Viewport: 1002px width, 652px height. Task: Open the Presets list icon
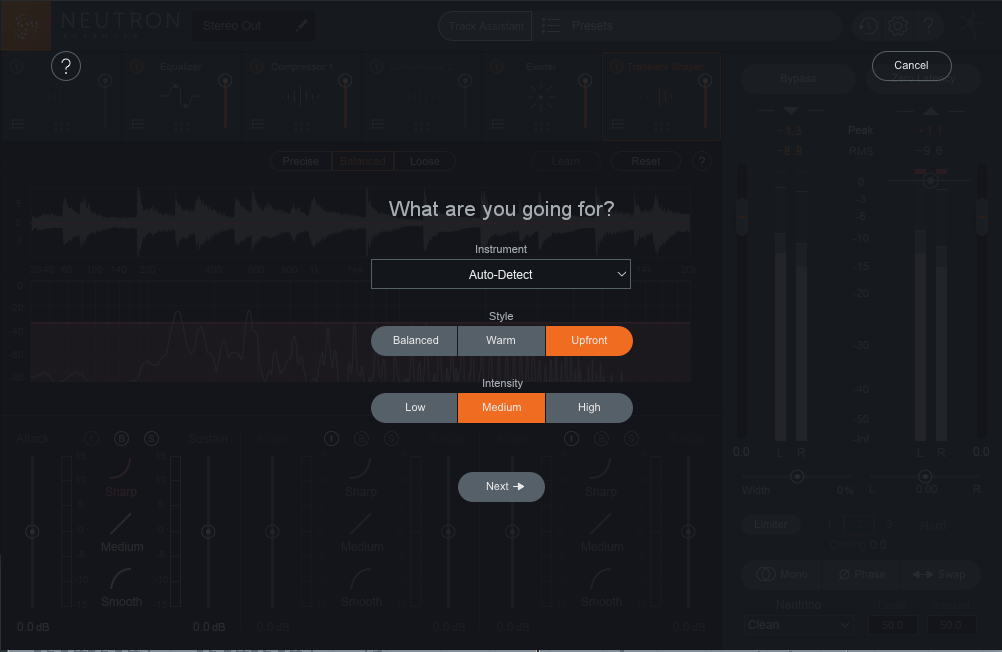[x=551, y=26]
